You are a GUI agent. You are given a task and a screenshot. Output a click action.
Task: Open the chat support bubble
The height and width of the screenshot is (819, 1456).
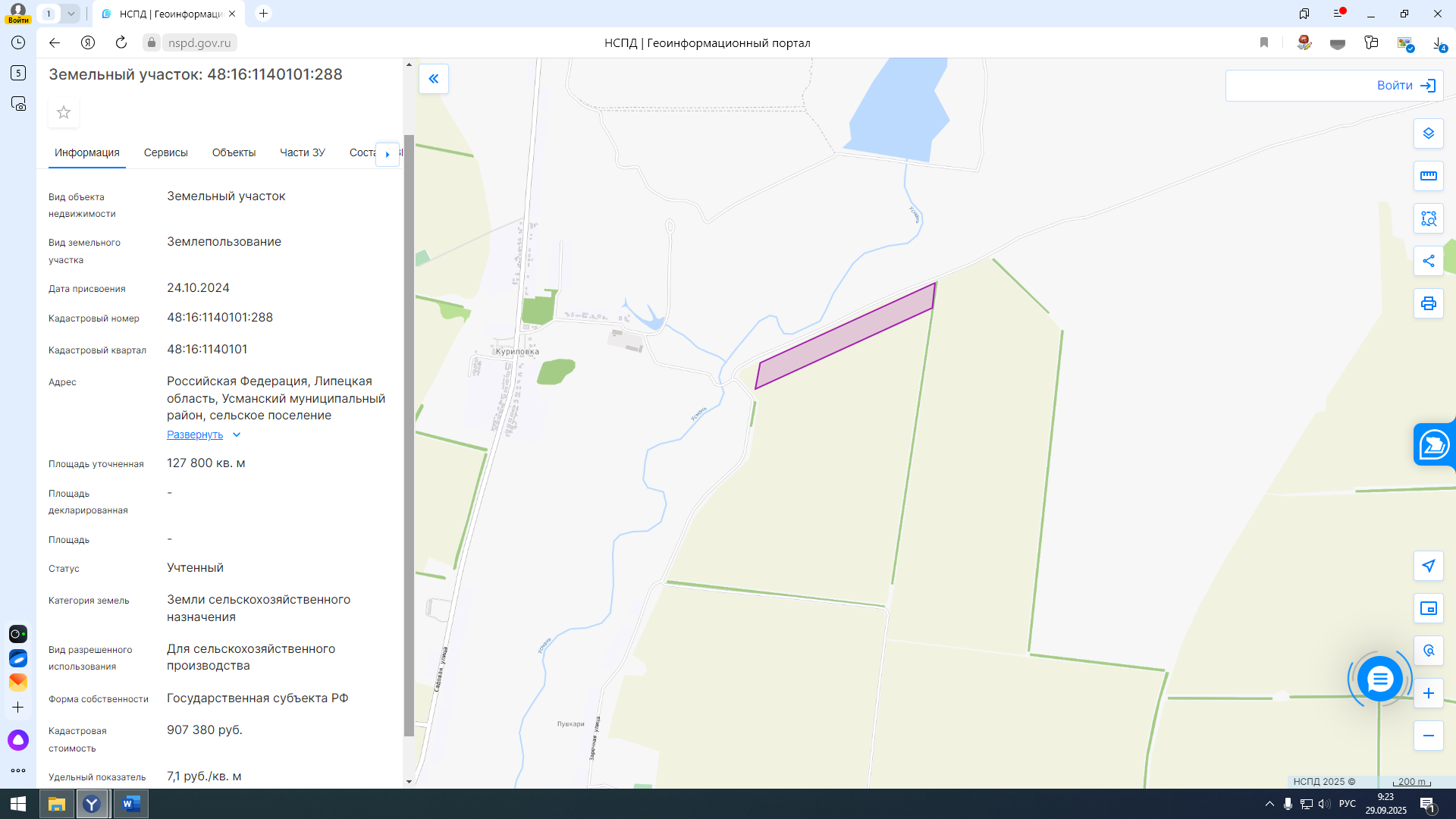click(1379, 679)
